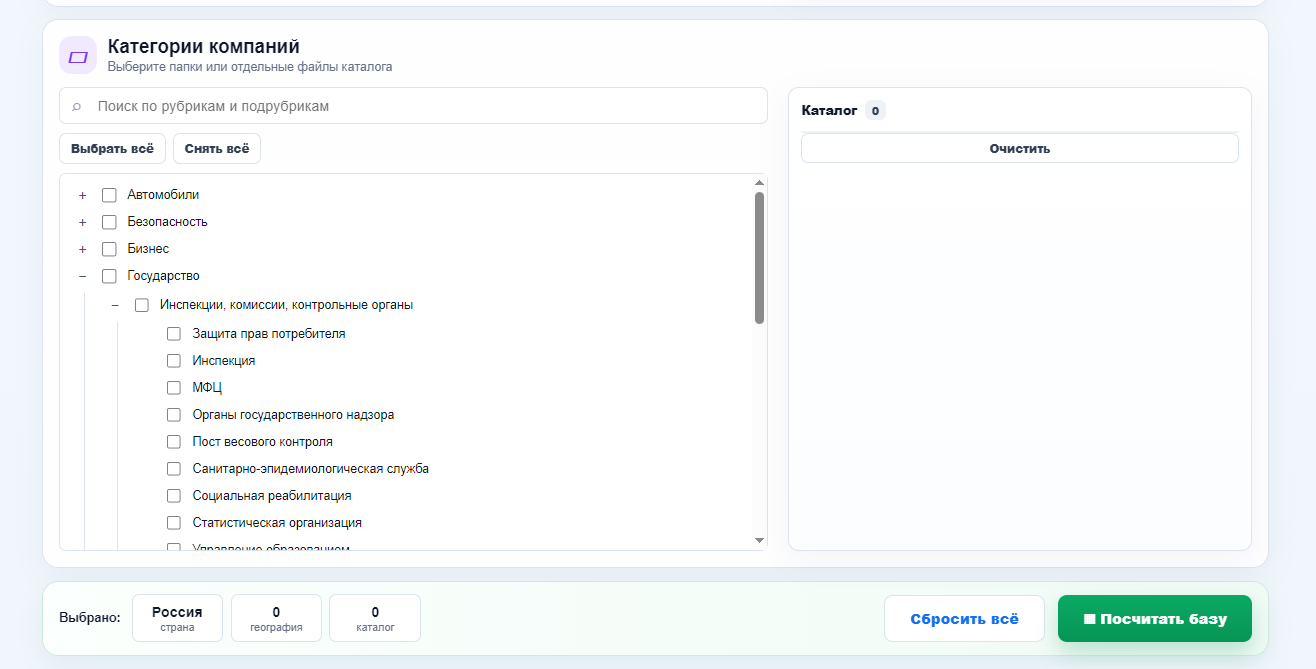Click the география count chip
Screen dimensions: 1316x669
[276, 618]
